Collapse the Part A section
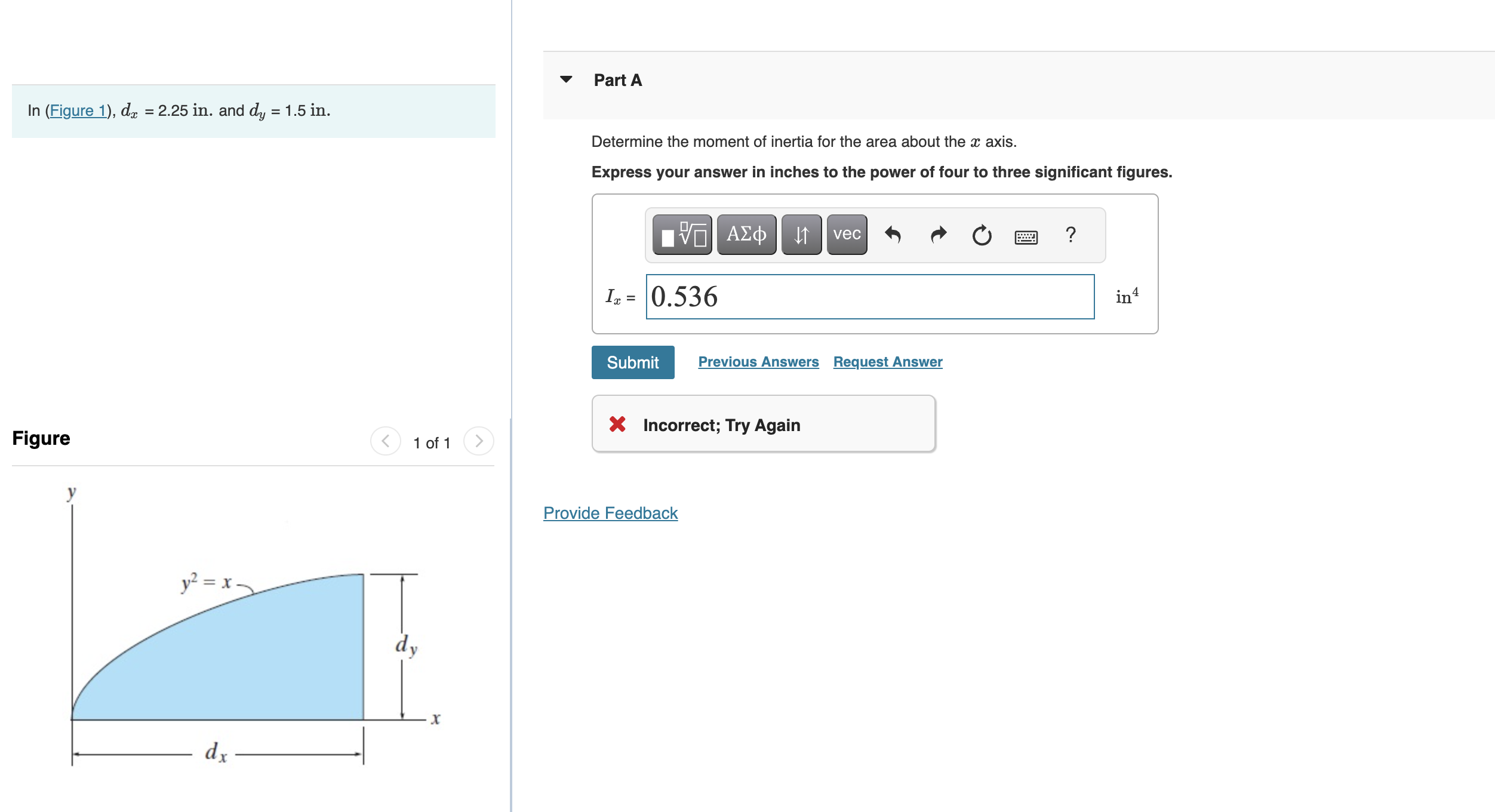 (x=566, y=79)
